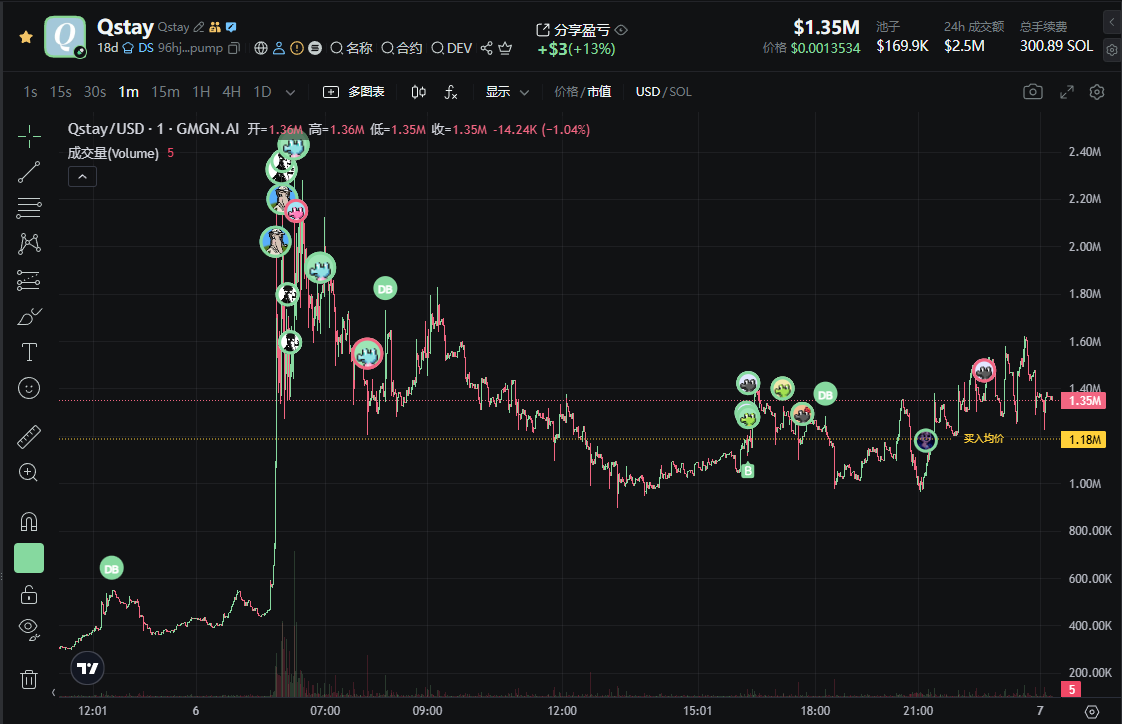Screen dimensions: 1122x724
Task: Open 分享盈亏 share PnL link
Action: (x=573, y=30)
